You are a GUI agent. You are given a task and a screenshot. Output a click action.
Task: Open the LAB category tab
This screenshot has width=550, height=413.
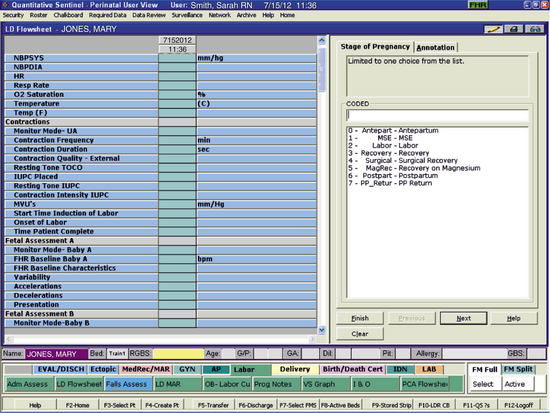click(x=429, y=369)
